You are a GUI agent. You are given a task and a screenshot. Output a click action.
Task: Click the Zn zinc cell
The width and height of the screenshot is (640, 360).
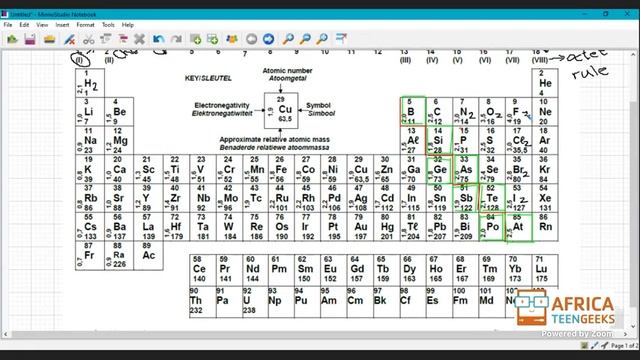pyautogui.click(x=386, y=169)
